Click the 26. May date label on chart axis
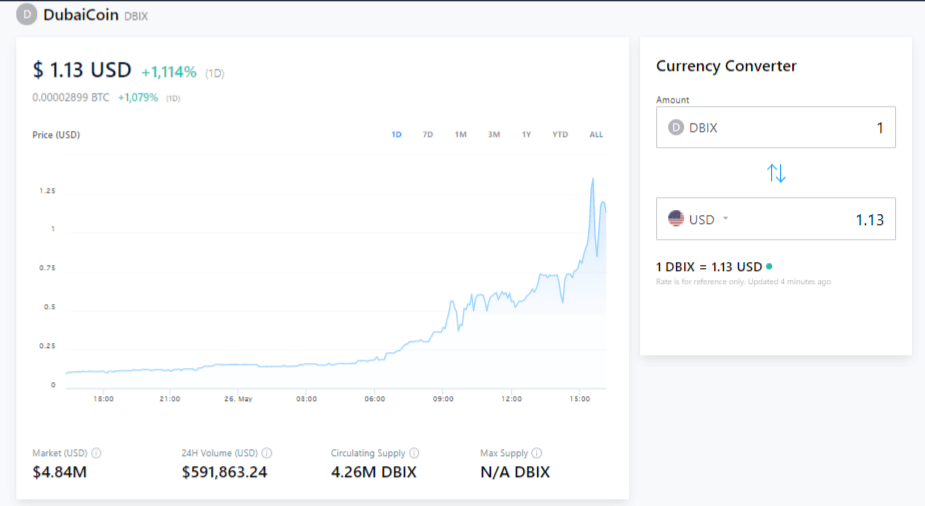The image size is (925, 506). [x=238, y=399]
